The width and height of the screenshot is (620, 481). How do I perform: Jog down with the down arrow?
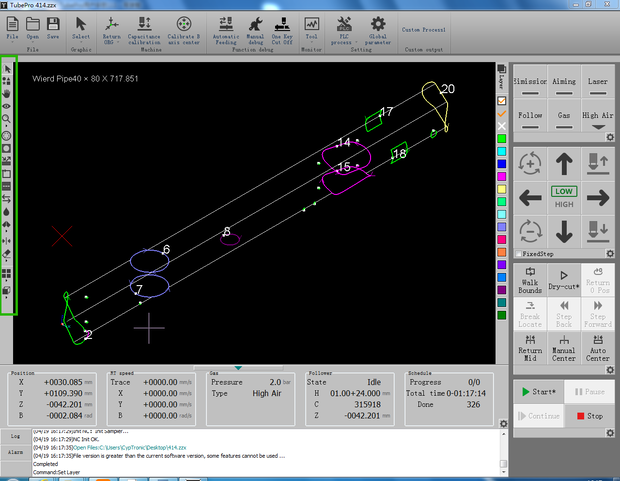564,231
